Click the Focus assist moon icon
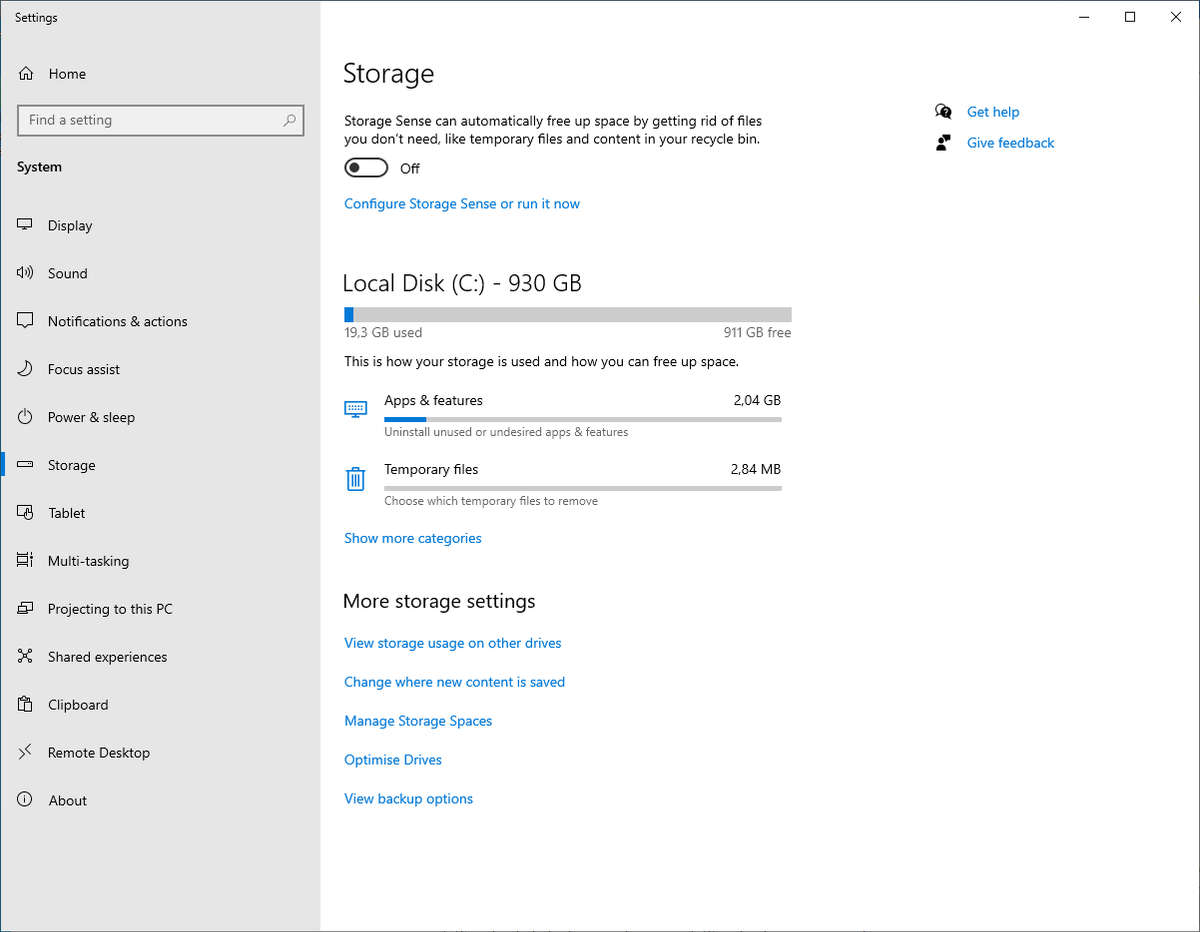The height and width of the screenshot is (932, 1200). (26, 370)
